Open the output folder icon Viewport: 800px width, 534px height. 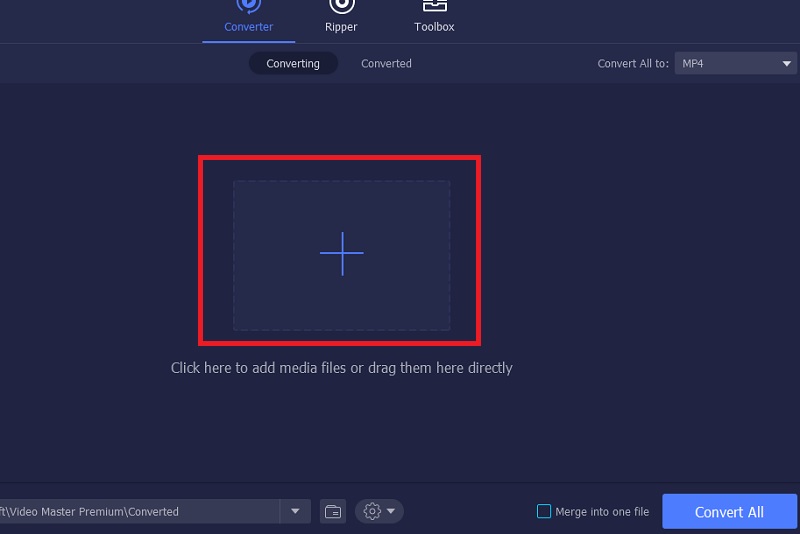tap(333, 511)
